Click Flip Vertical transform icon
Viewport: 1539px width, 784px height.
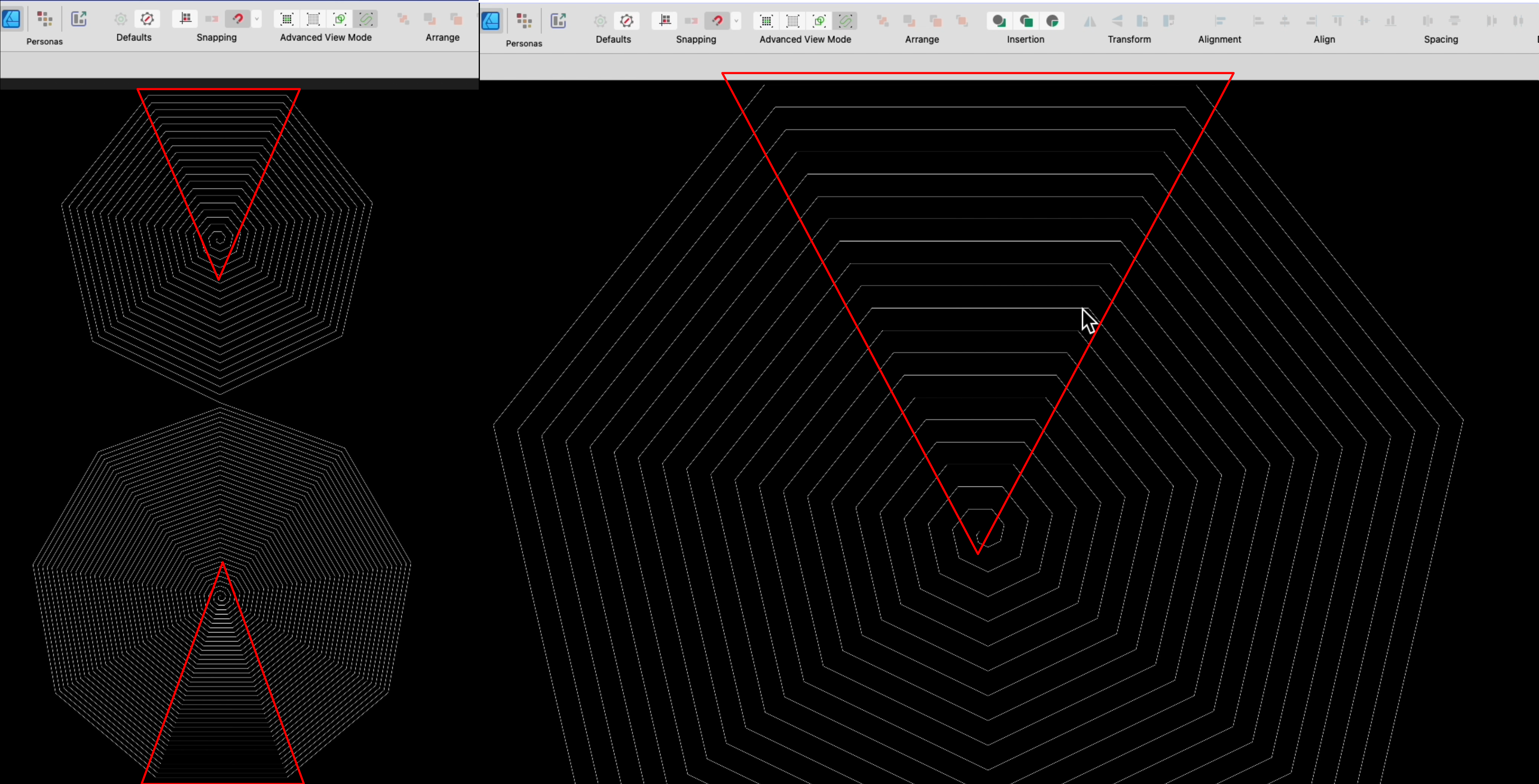pos(1116,21)
